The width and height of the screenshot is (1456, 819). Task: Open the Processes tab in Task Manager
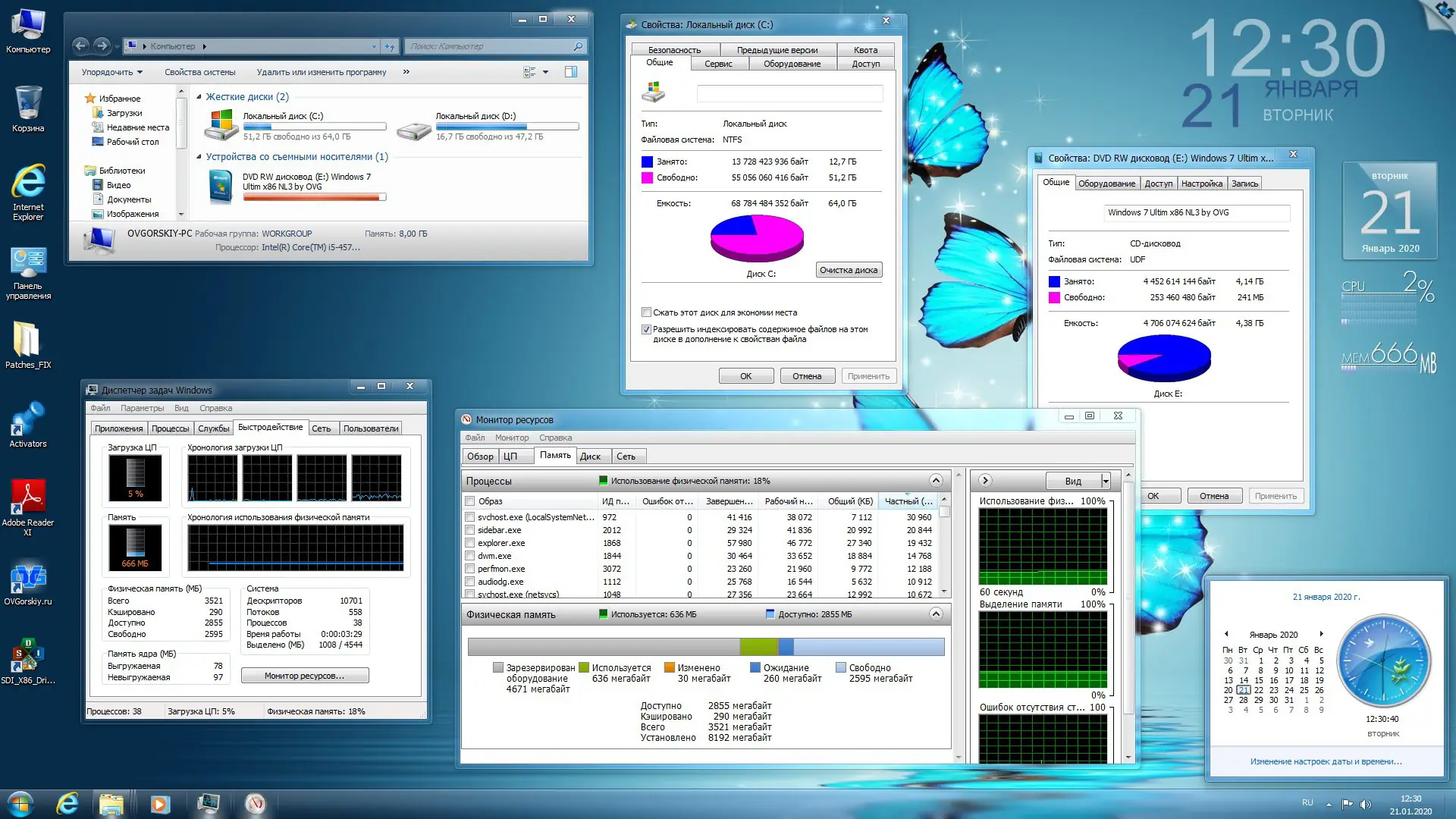click(170, 428)
